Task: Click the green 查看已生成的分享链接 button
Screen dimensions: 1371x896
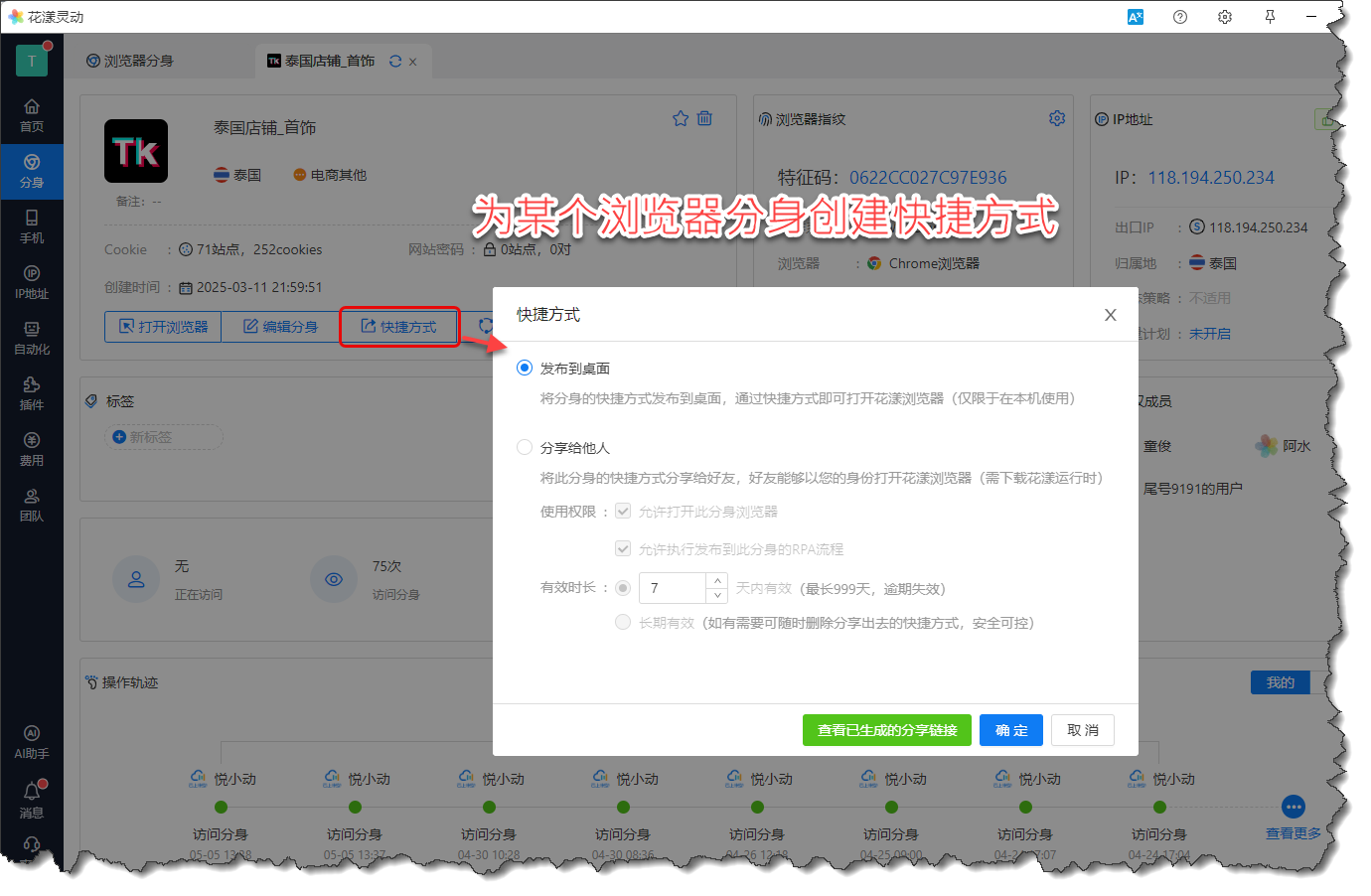Action: tap(887, 730)
